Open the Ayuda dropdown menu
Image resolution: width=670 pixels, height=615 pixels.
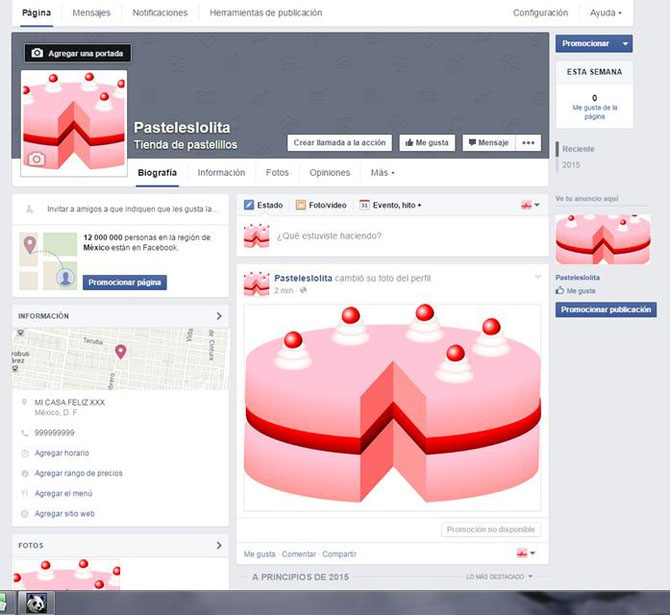(x=605, y=13)
